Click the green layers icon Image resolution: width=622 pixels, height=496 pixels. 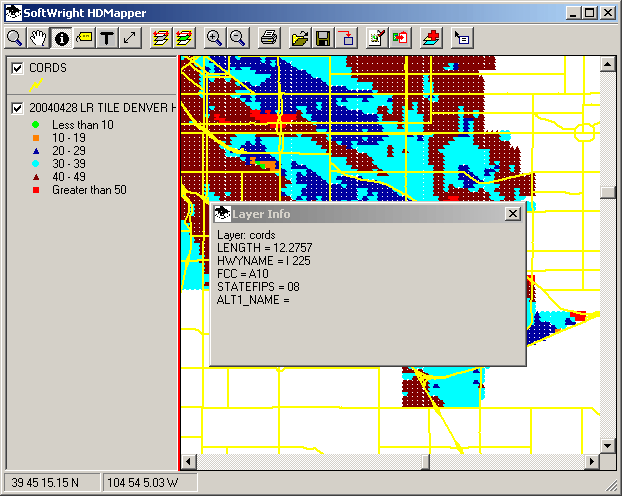coord(184,38)
